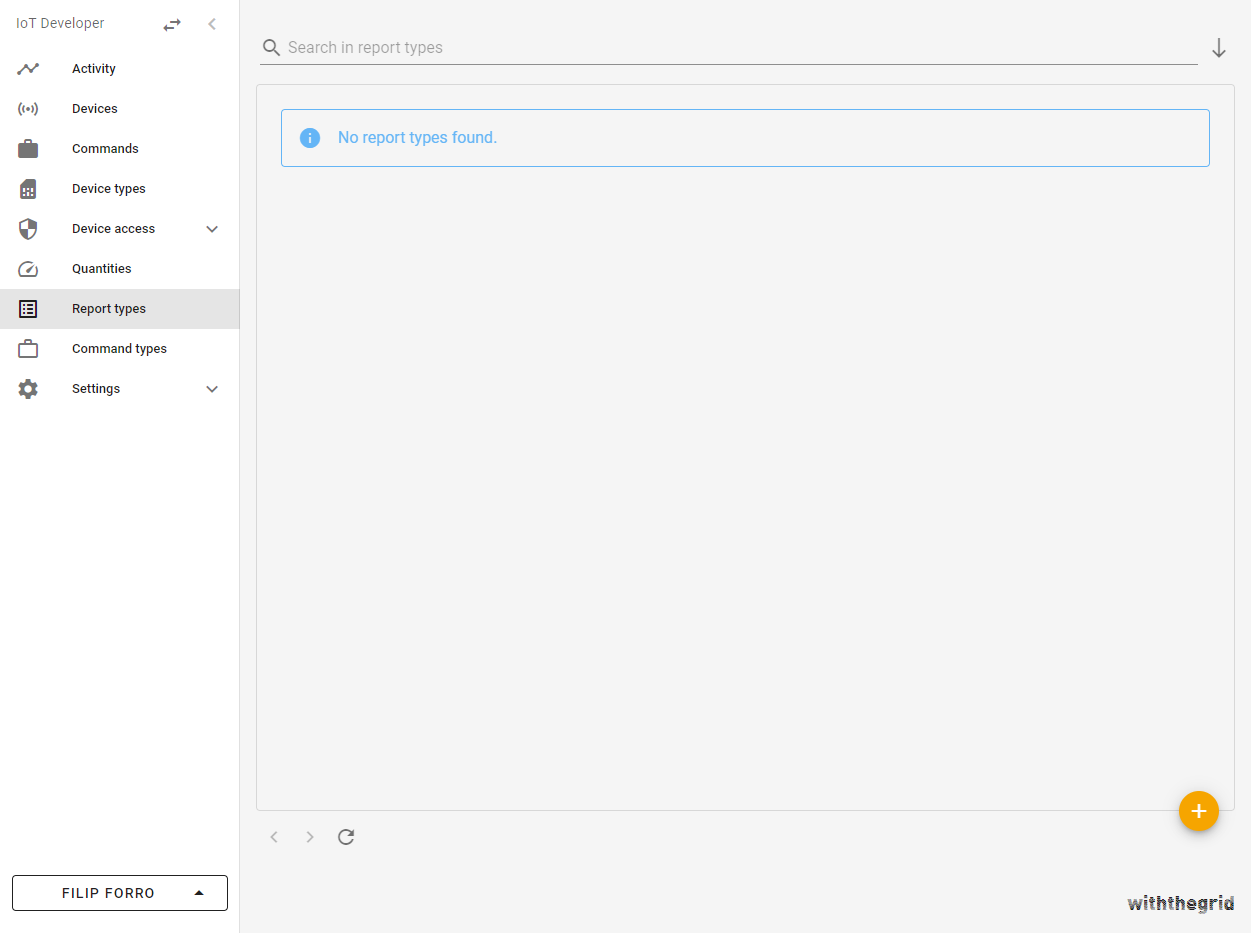Click the Commands briefcase icon
The width and height of the screenshot is (1251, 933).
[x=27, y=148]
